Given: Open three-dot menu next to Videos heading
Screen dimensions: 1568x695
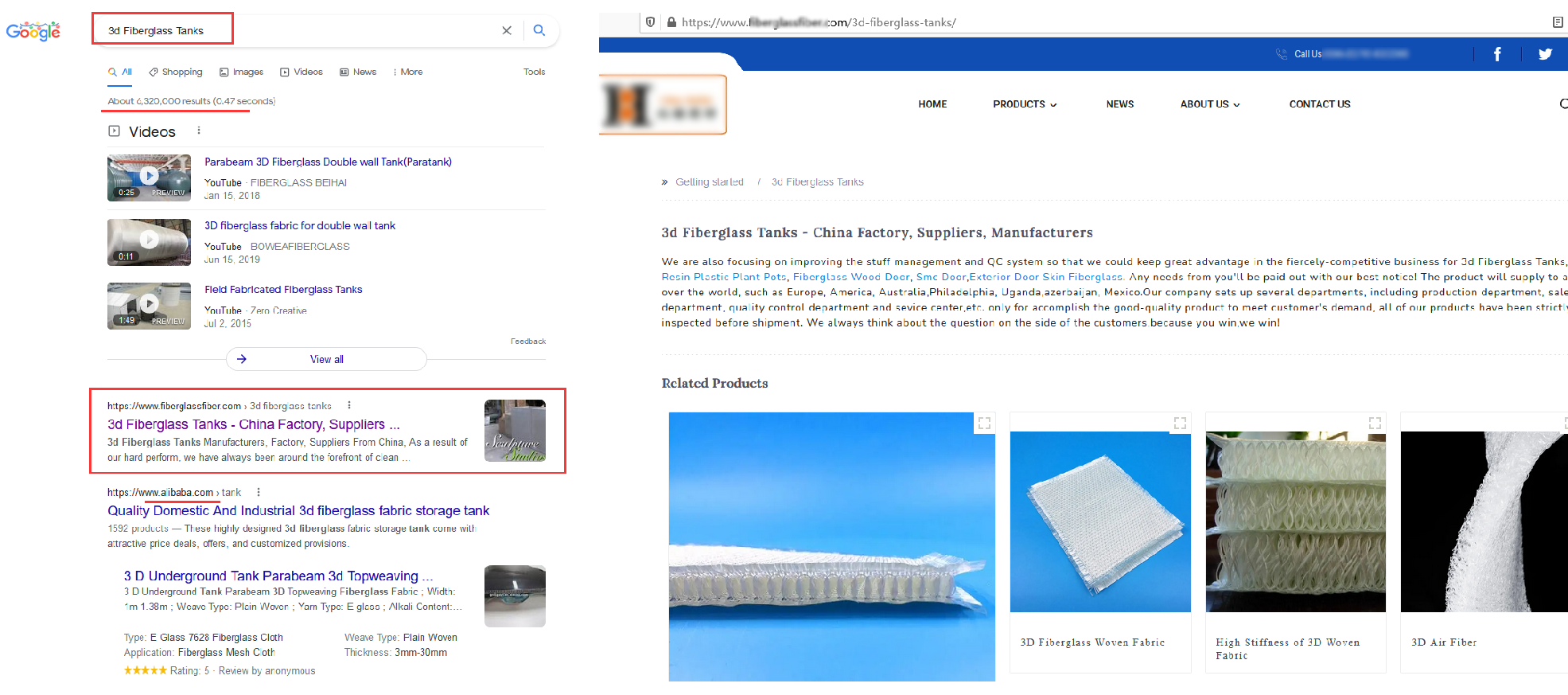Looking at the screenshot, I should click(199, 131).
